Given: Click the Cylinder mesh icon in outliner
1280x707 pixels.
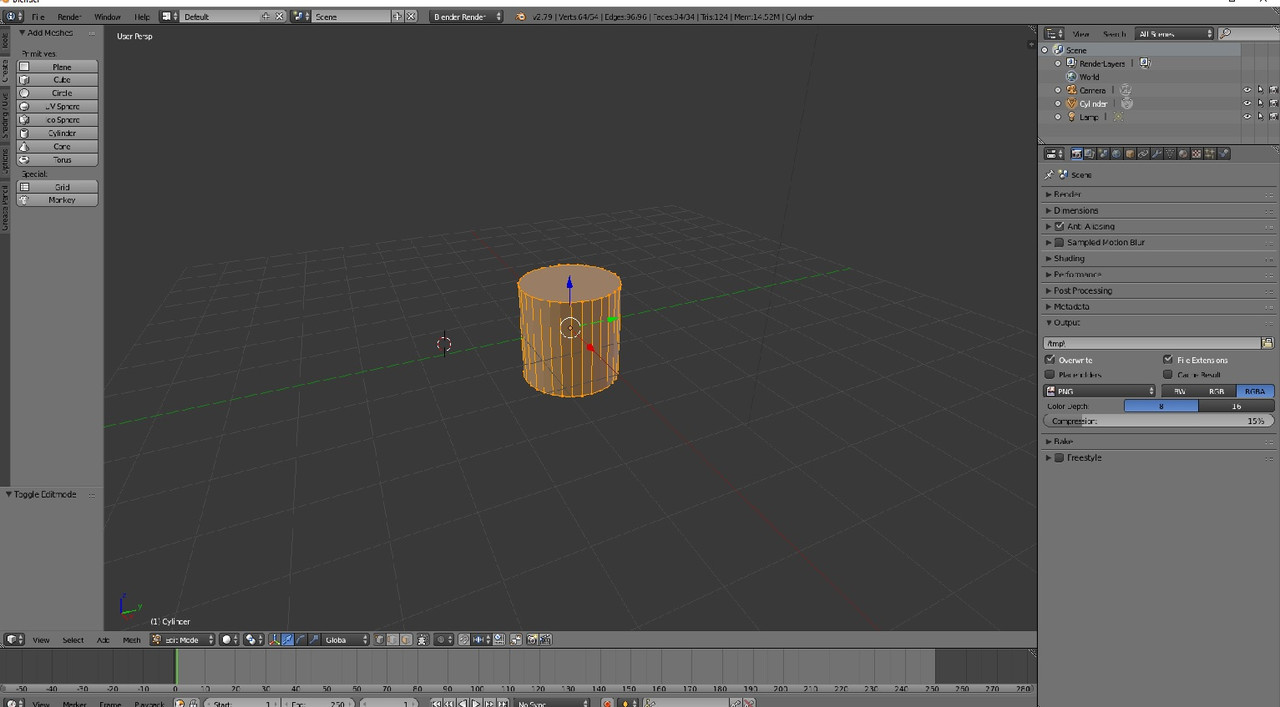Looking at the screenshot, I should 1072,103.
